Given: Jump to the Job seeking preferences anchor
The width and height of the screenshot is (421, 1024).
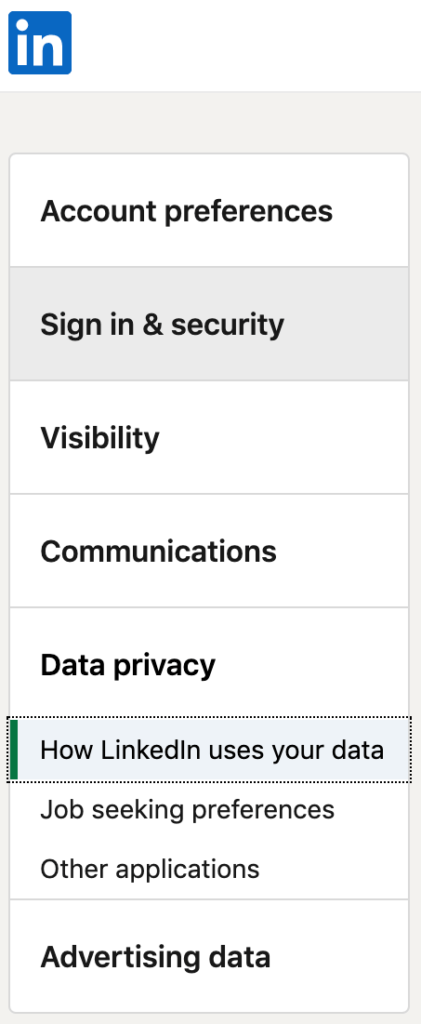Looking at the screenshot, I should coord(187,810).
